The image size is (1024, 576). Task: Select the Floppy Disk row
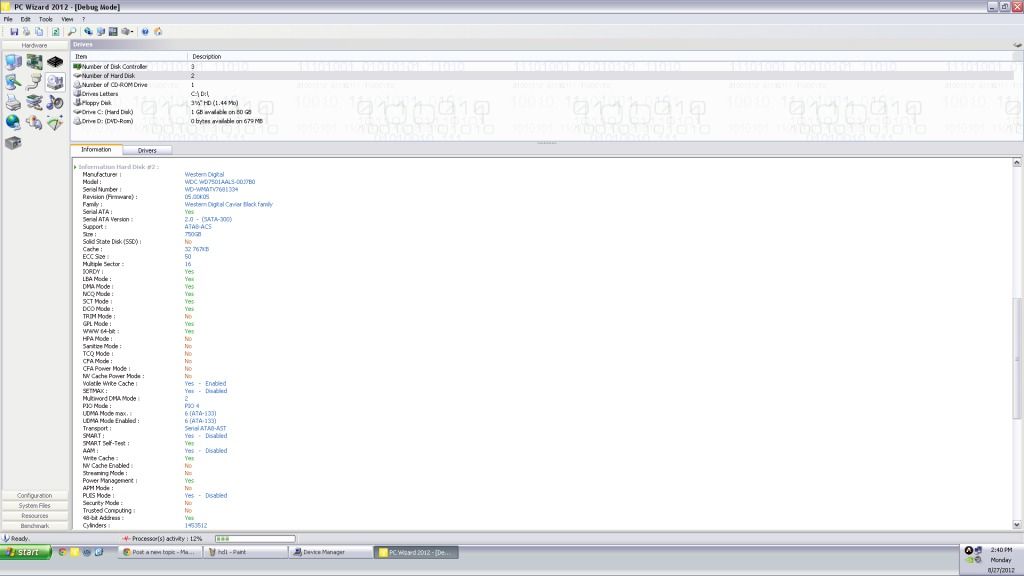pos(543,103)
